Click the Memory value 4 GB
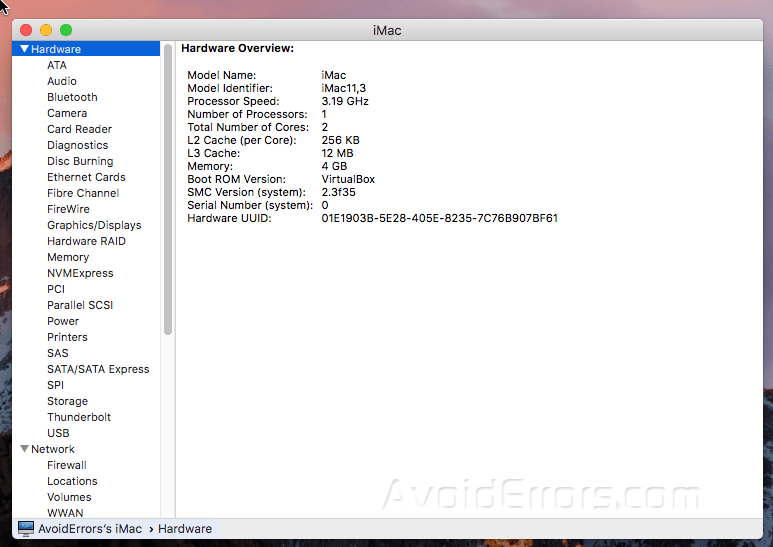The width and height of the screenshot is (773, 547). pos(334,166)
